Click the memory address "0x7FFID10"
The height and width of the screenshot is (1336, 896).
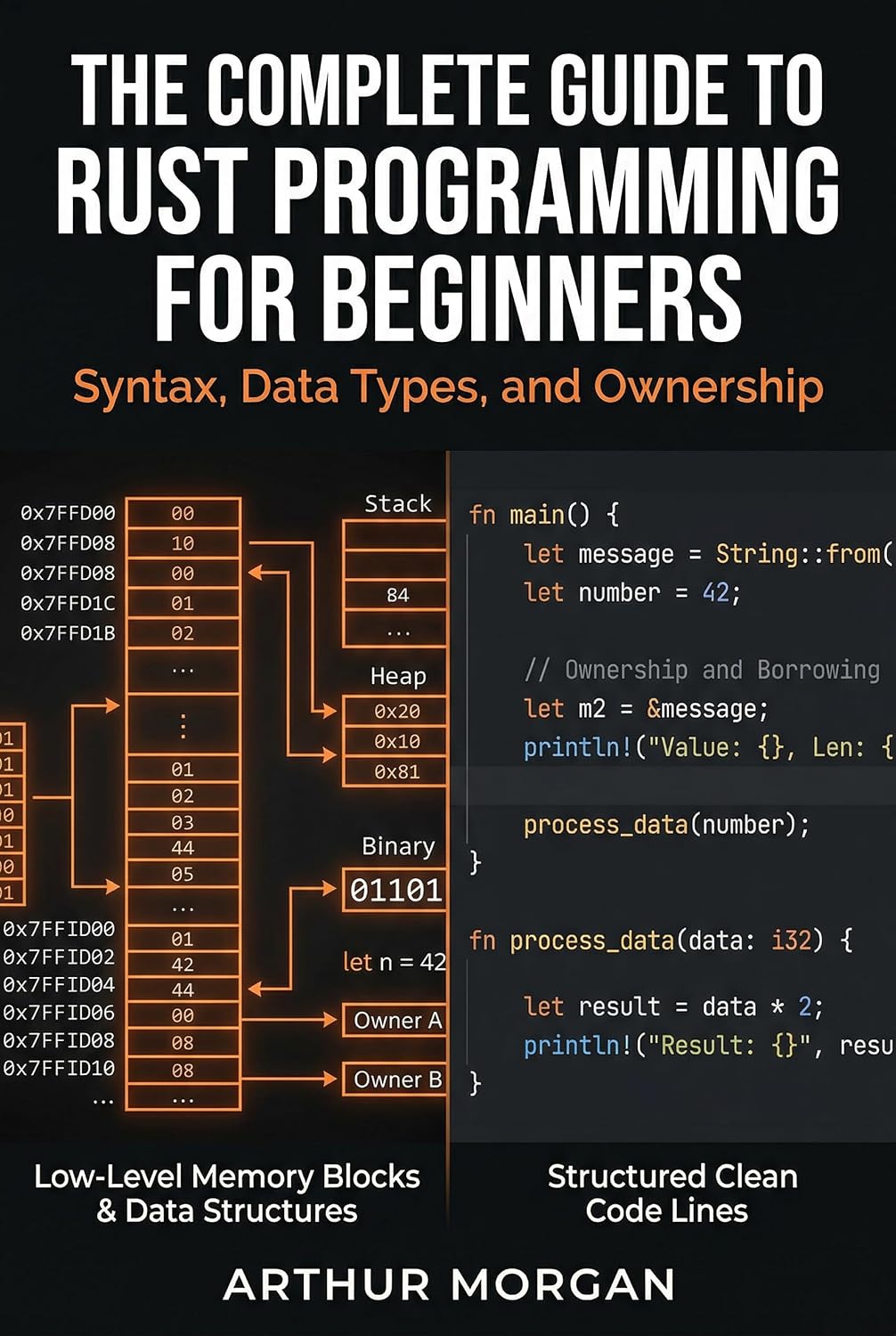59,1068
